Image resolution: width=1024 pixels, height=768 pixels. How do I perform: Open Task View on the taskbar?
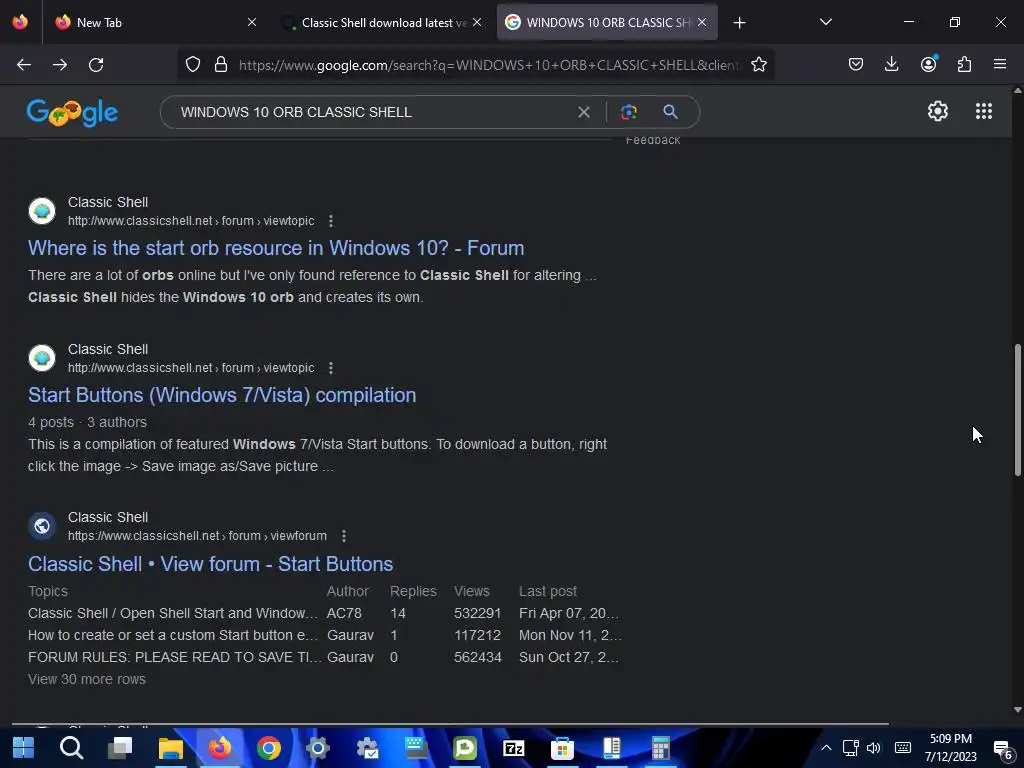(120, 748)
